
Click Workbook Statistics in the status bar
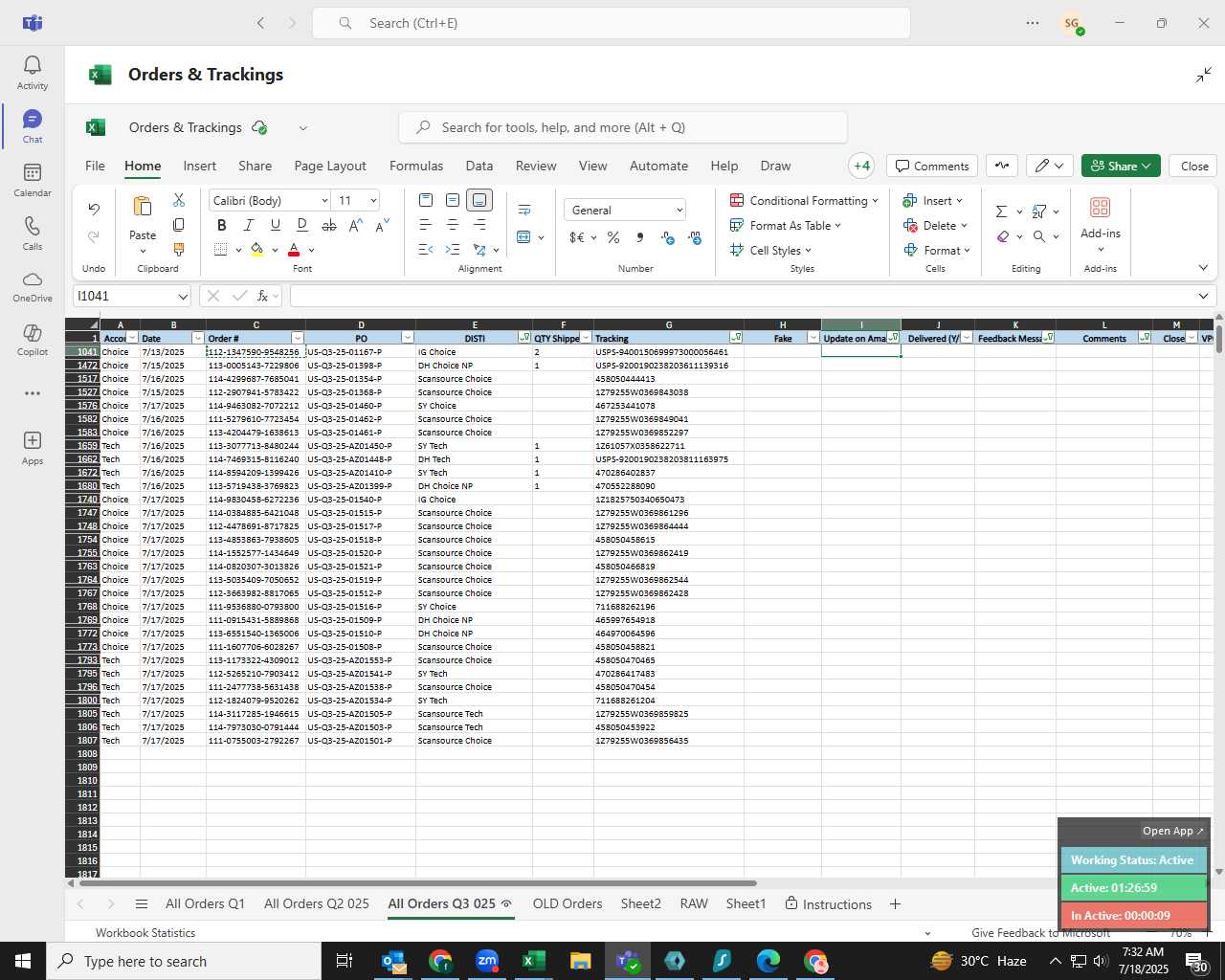(145, 932)
